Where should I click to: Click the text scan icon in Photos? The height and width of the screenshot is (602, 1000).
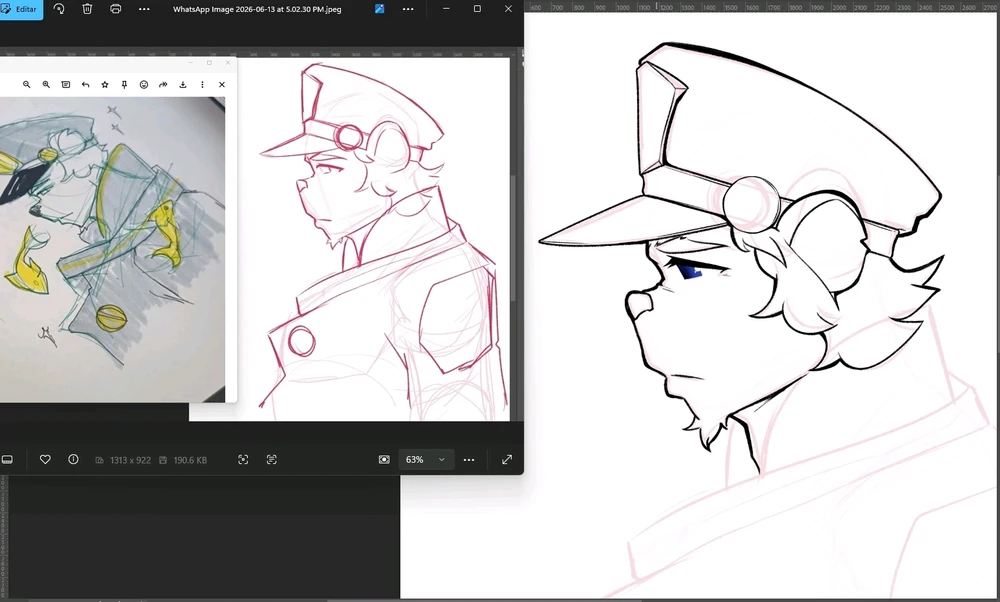point(272,459)
